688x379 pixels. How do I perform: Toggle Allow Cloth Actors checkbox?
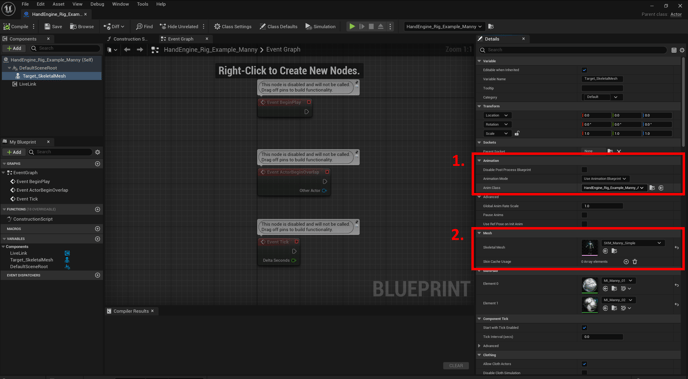point(584,364)
